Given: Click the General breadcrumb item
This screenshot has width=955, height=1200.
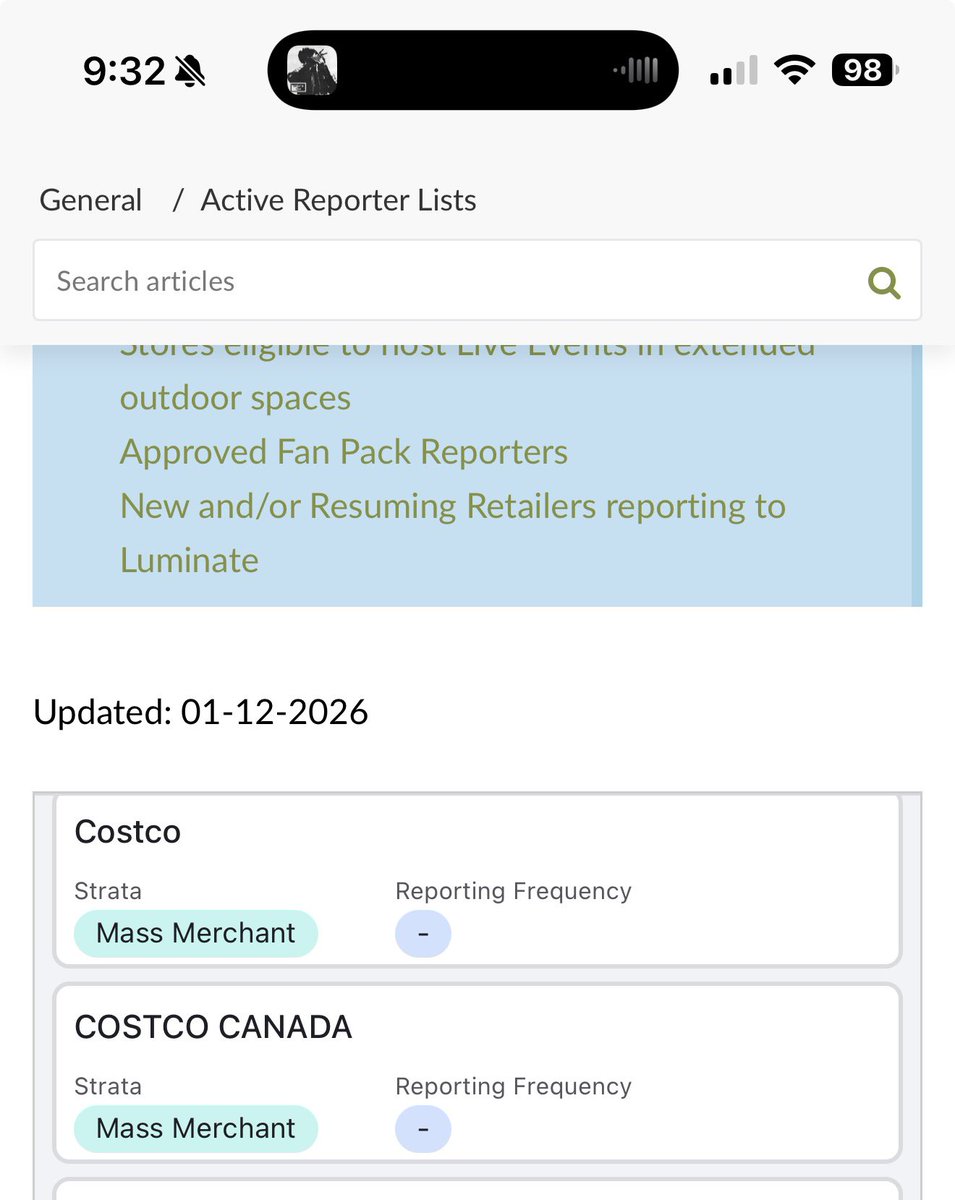Looking at the screenshot, I should tap(90, 200).
